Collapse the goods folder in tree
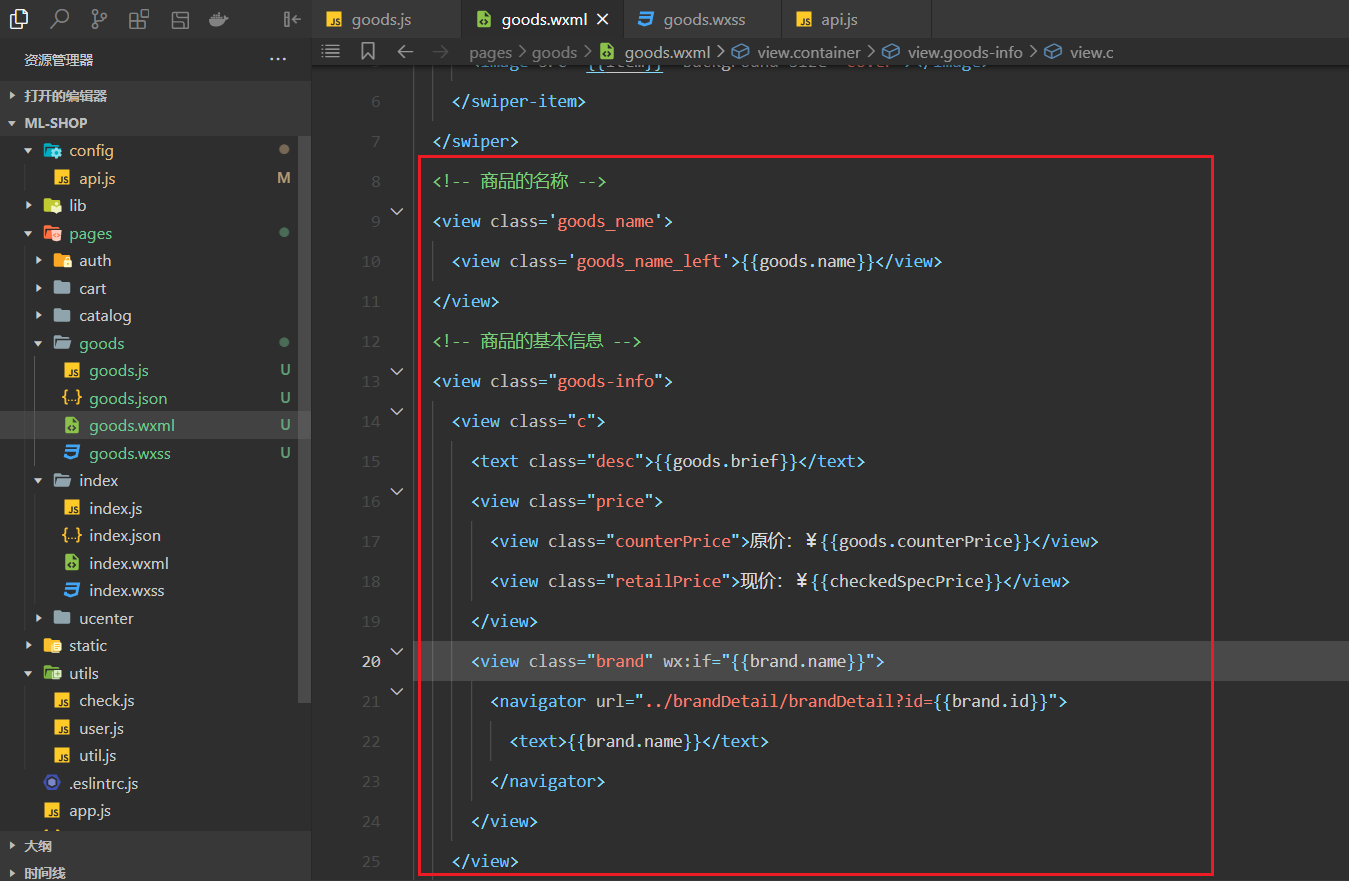 (x=39, y=343)
